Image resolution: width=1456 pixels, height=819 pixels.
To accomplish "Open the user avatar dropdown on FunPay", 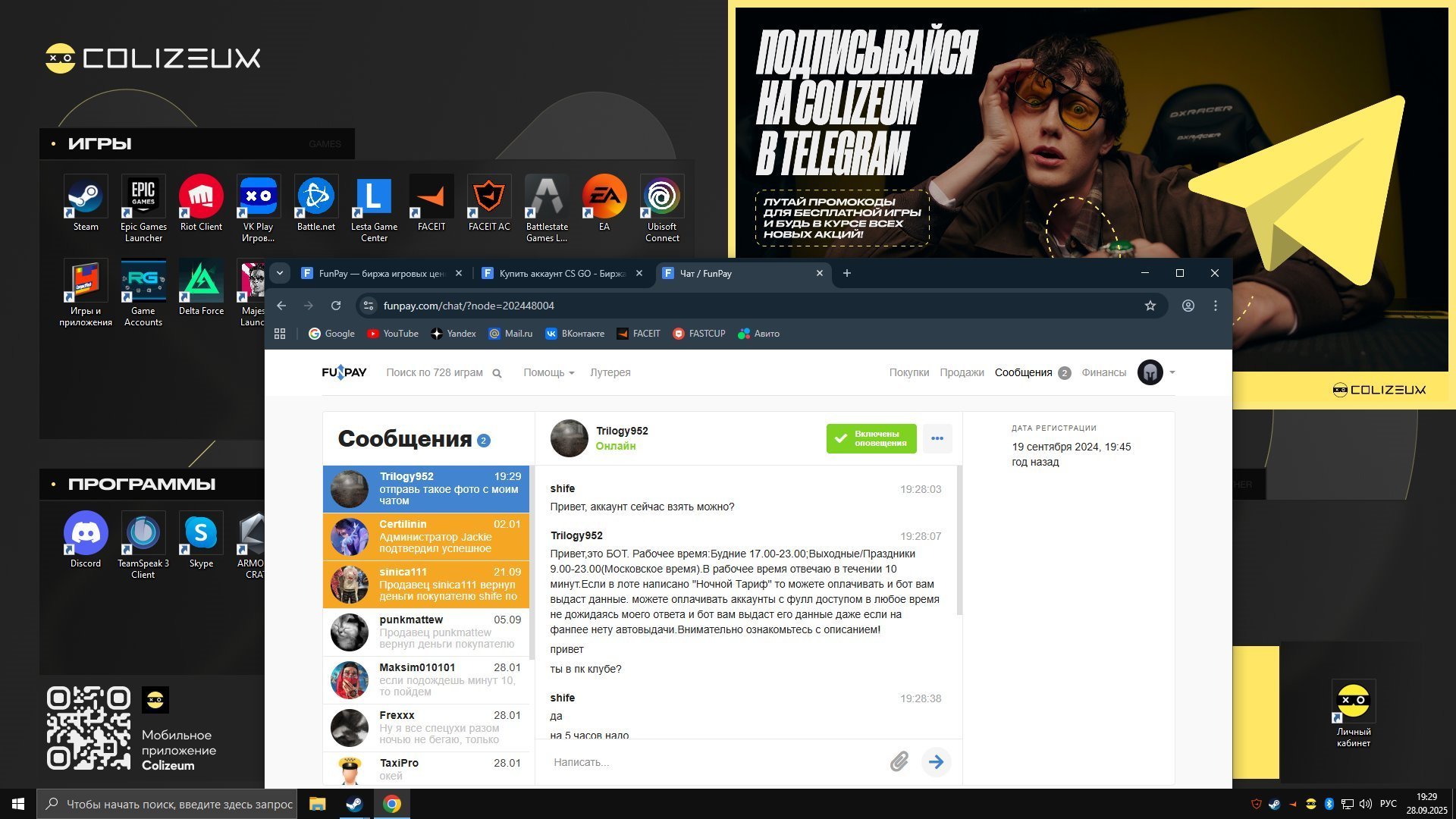I will (x=1156, y=372).
